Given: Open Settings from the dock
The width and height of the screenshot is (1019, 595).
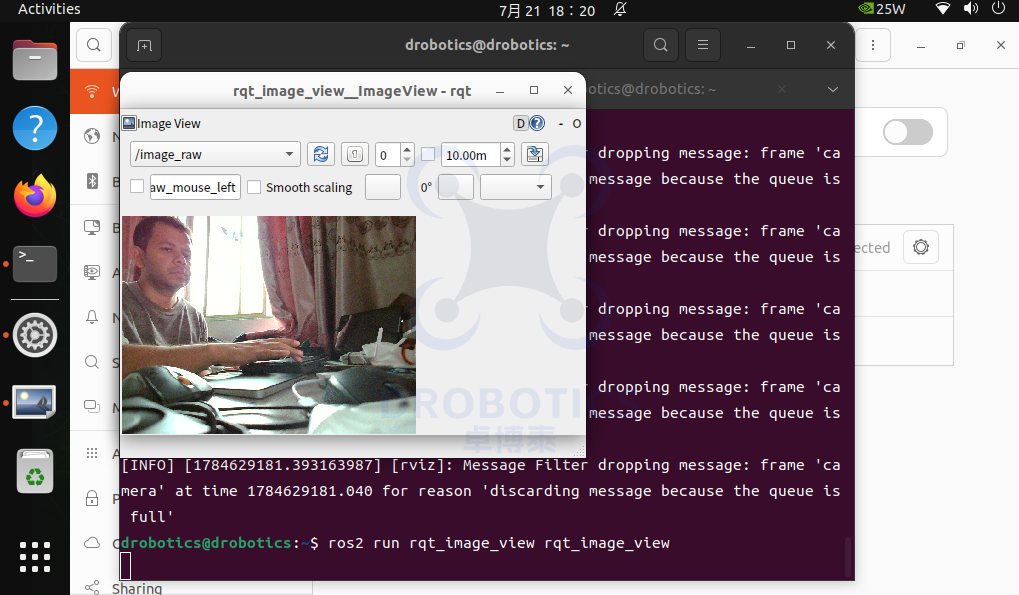Looking at the screenshot, I should click(35, 335).
